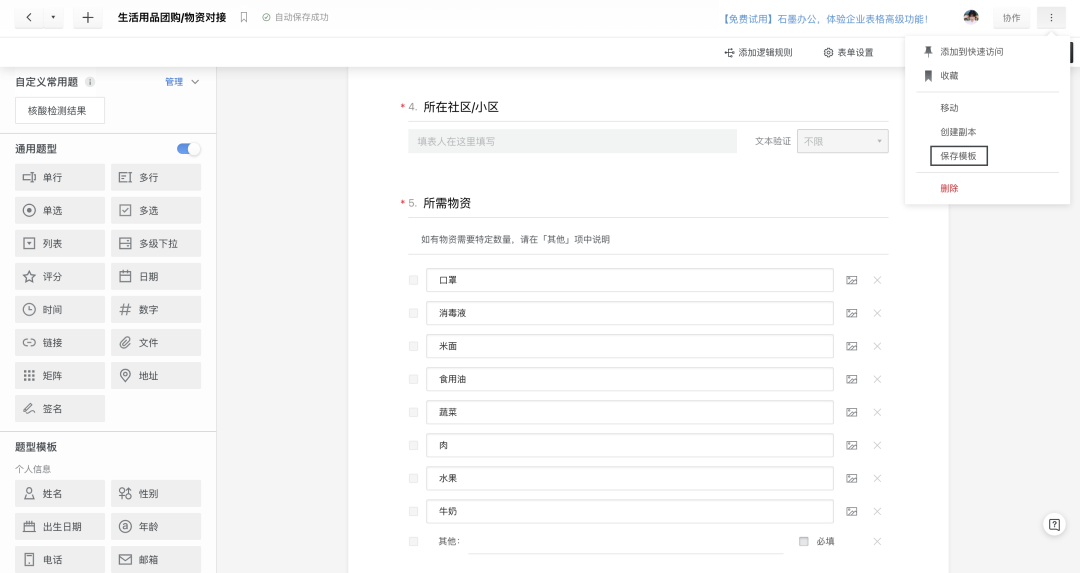The width and height of the screenshot is (1080, 573).
Task: Add an image to the 口罩 option
Action: pos(852,280)
